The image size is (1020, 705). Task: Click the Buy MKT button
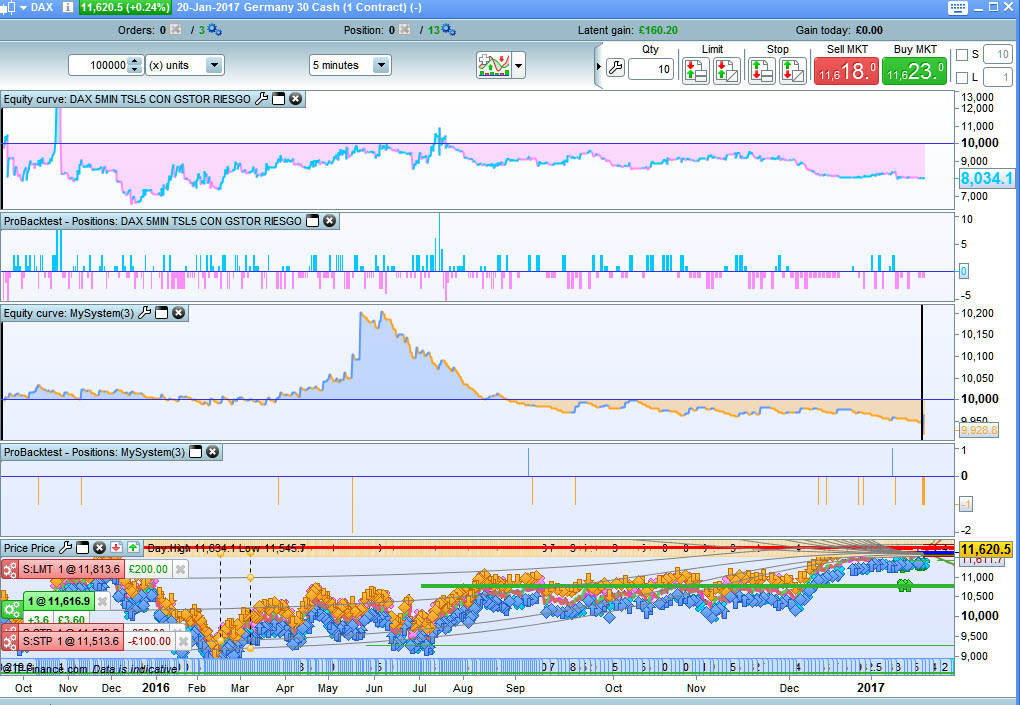(x=914, y=71)
